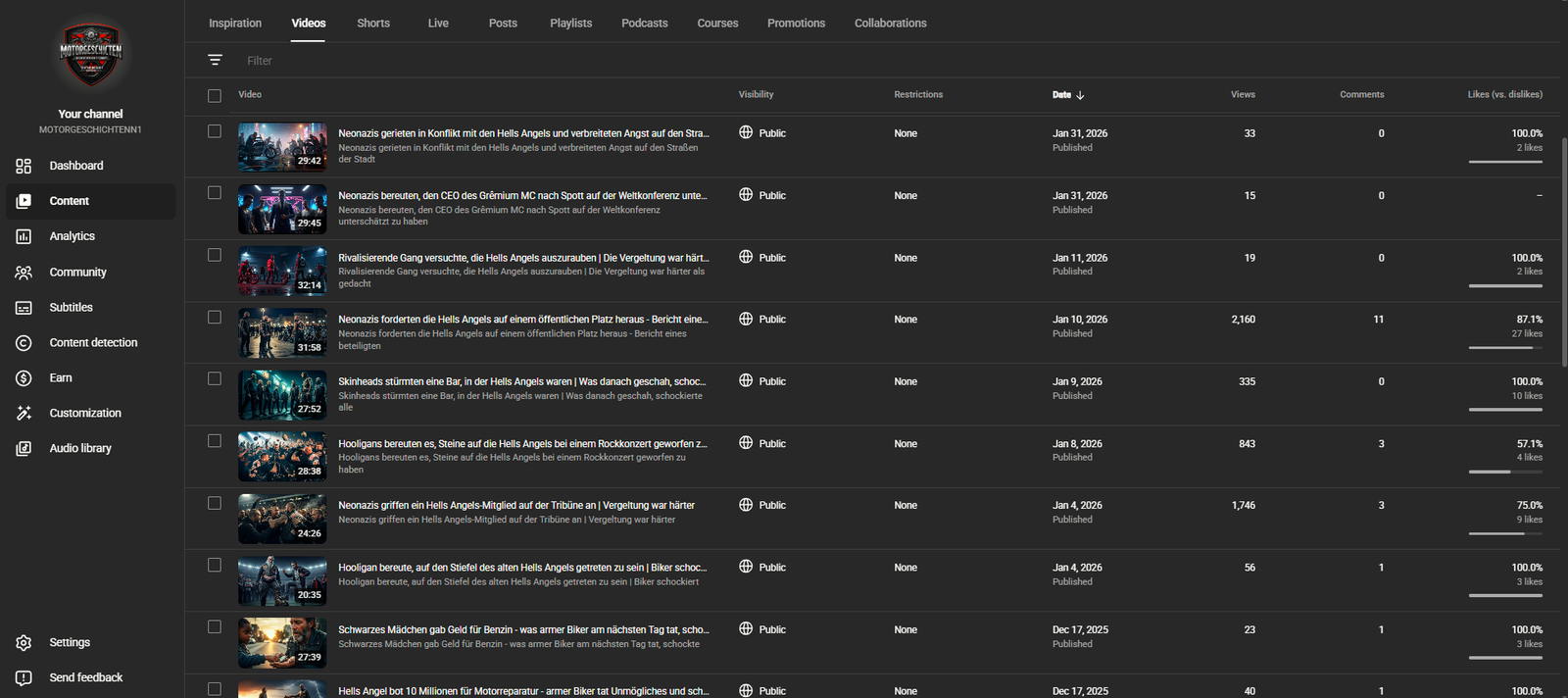Screen dimensions: 1568x698
Task: Select the 'Neonazis bereuten, den CEO' video checkbox
Action: click(215, 193)
